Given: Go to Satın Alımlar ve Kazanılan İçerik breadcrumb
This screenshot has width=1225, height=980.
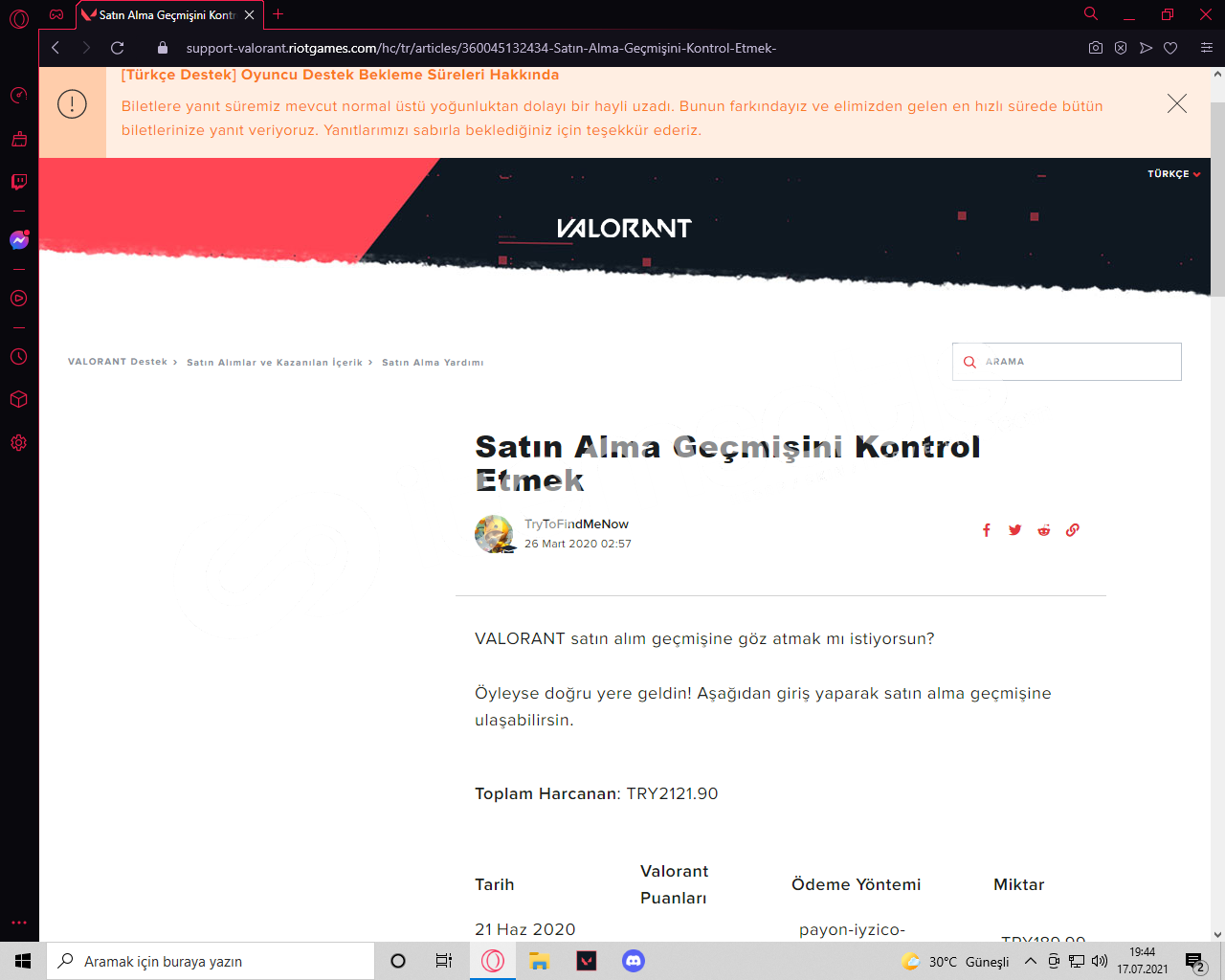Looking at the screenshot, I should tap(275, 363).
